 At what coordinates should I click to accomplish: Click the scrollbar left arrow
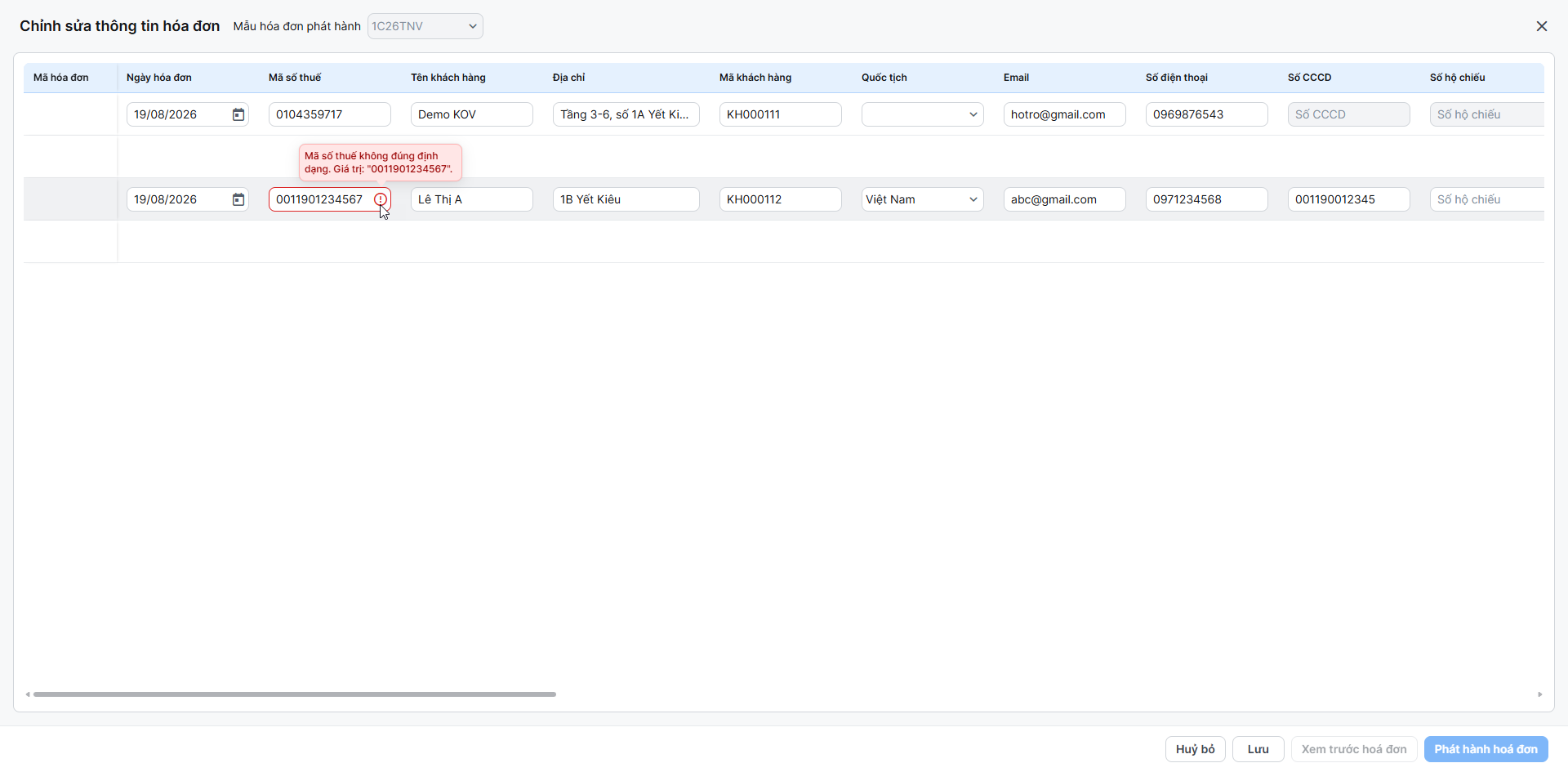click(28, 694)
